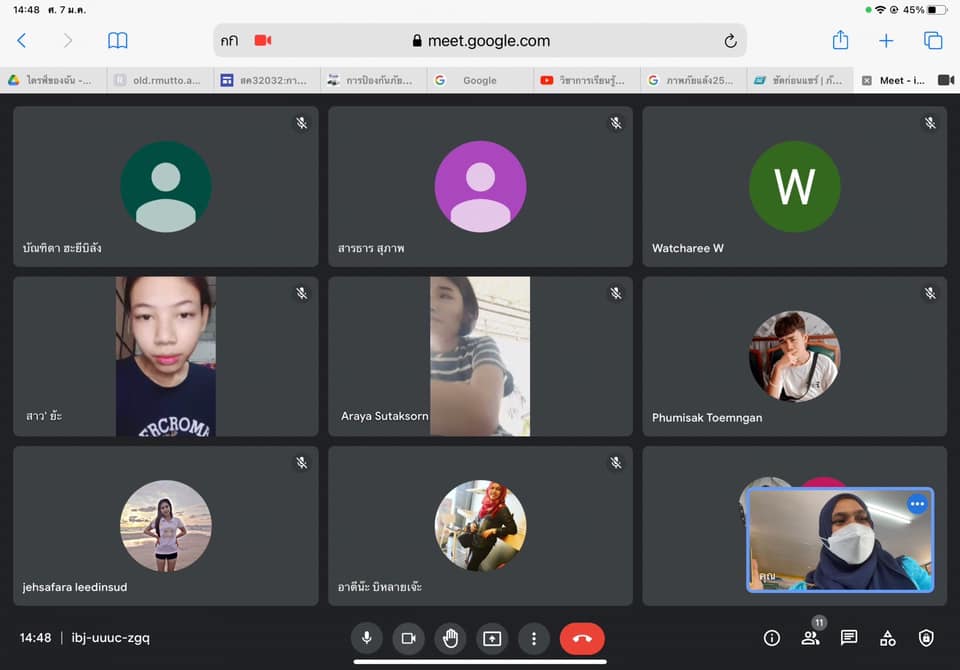
Task: Click the present screen icon
Action: [492, 638]
